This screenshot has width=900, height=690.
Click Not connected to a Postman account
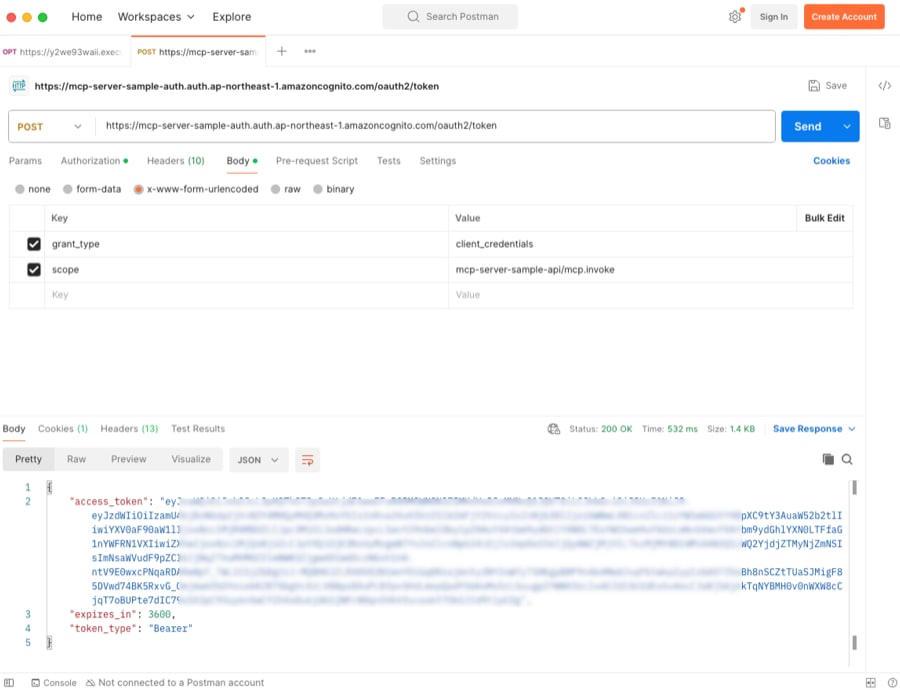coord(175,683)
